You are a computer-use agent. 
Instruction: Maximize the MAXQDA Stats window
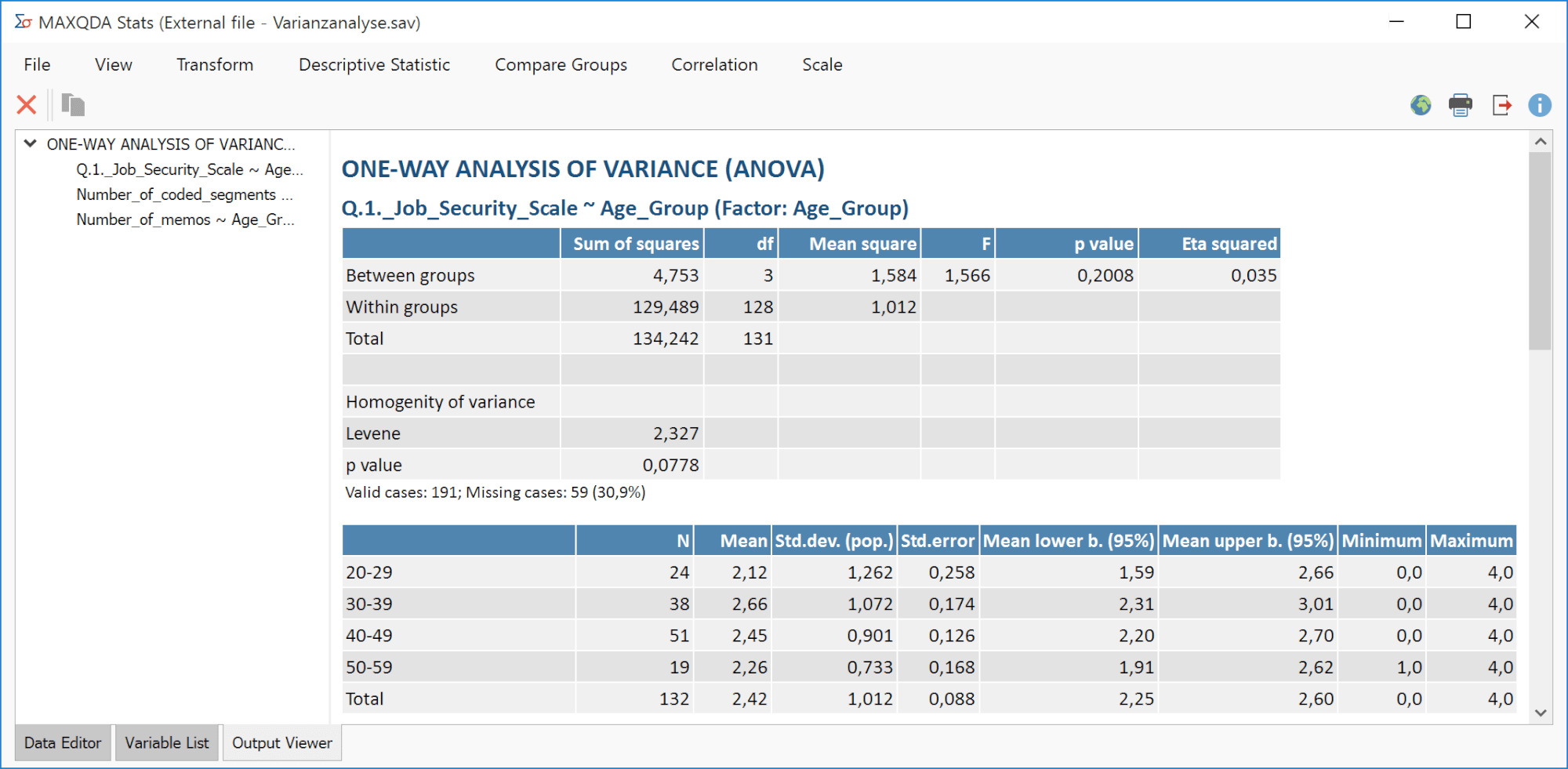click(1463, 22)
